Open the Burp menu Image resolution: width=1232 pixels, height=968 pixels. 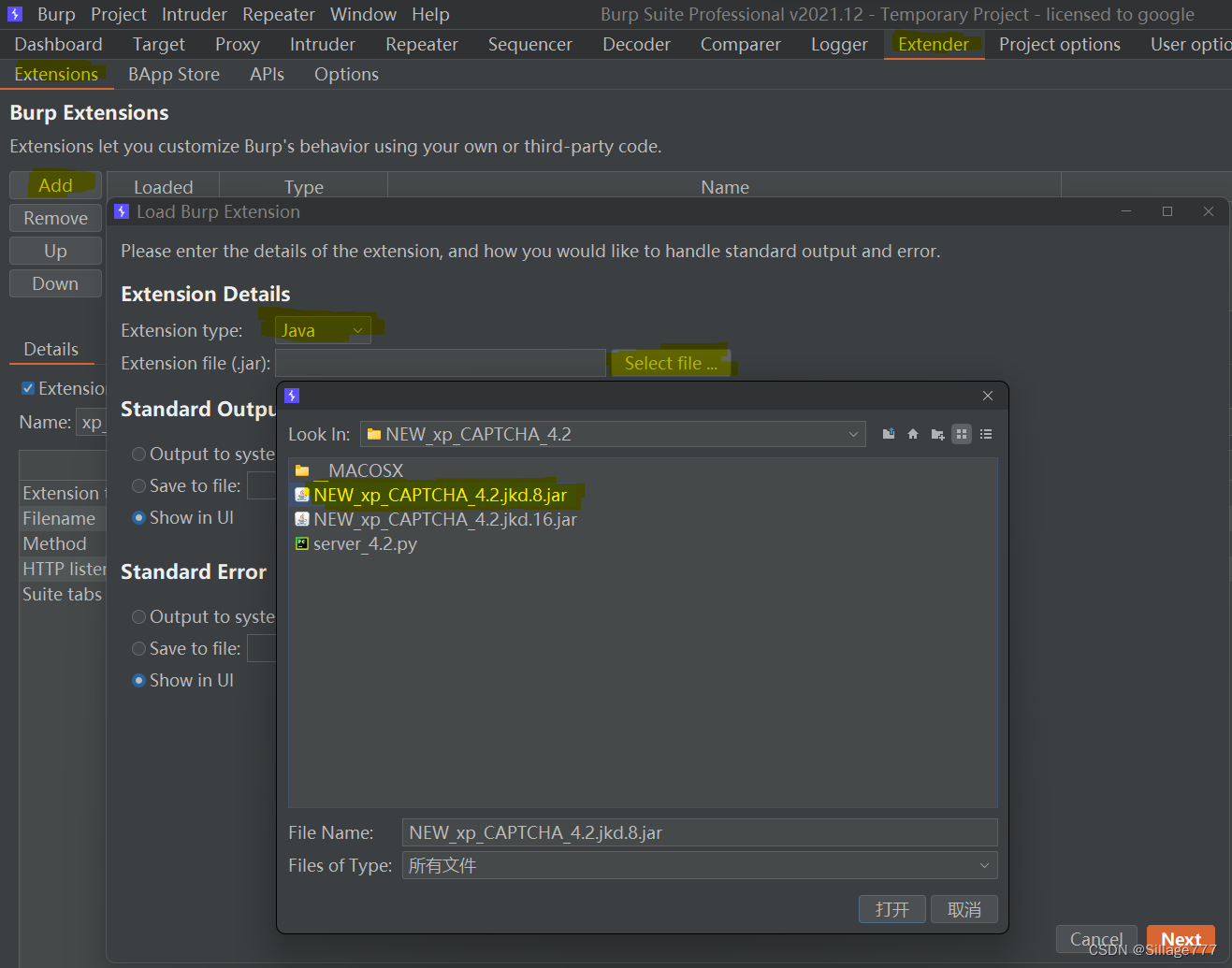point(56,14)
